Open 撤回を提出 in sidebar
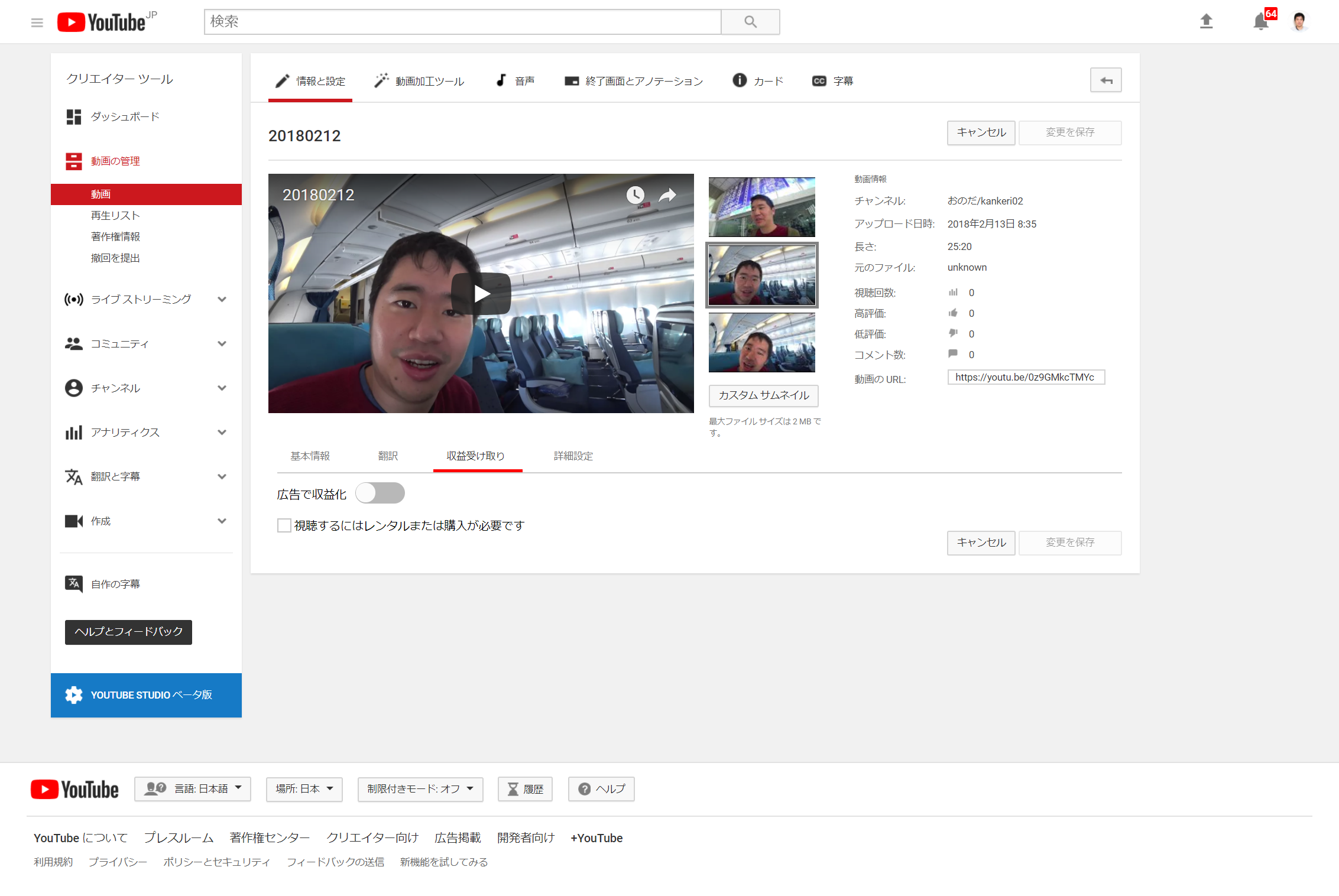The height and width of the screenshot is (896, 1339). 115,258
